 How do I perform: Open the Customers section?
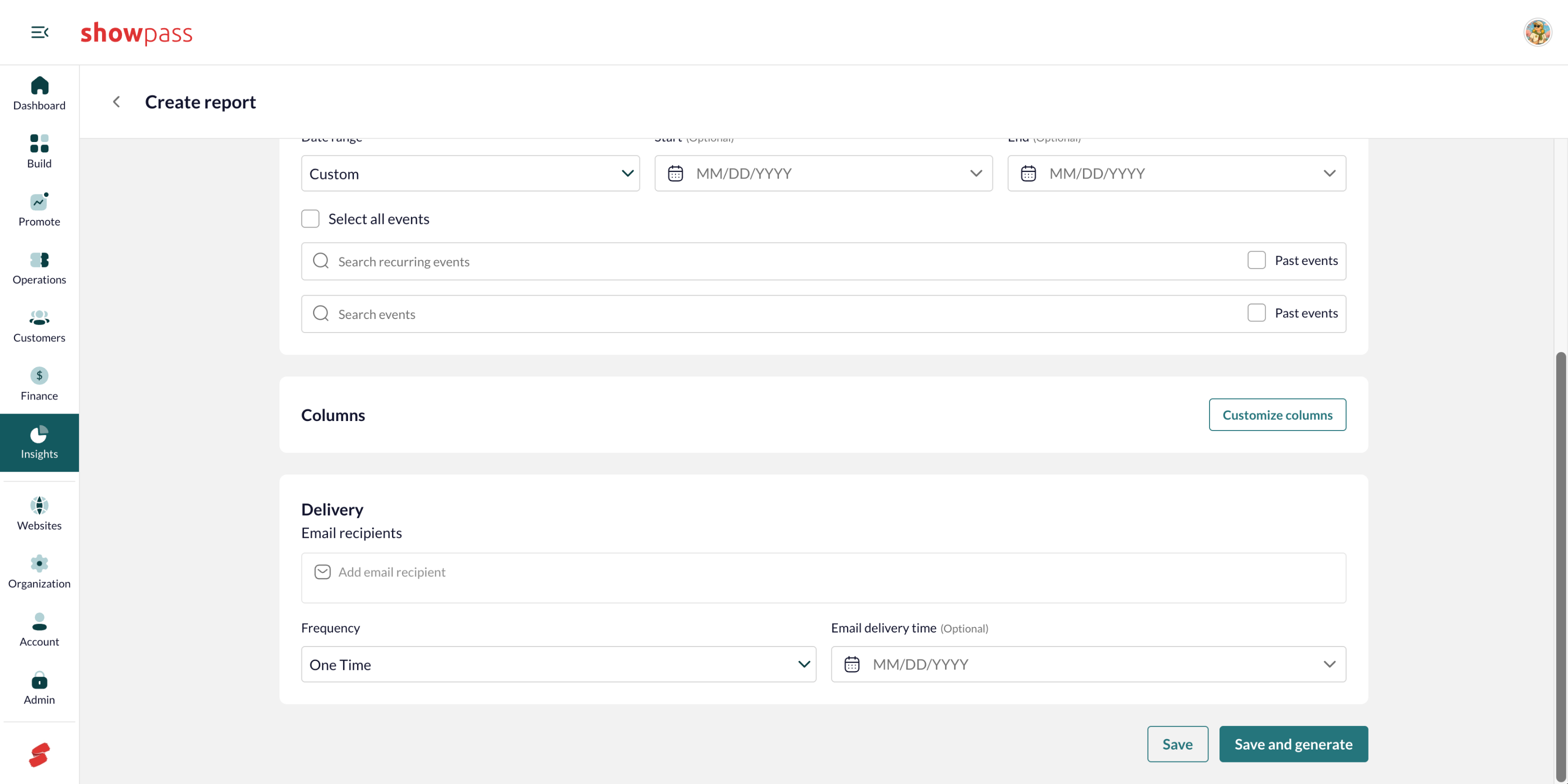pos(39,325)
